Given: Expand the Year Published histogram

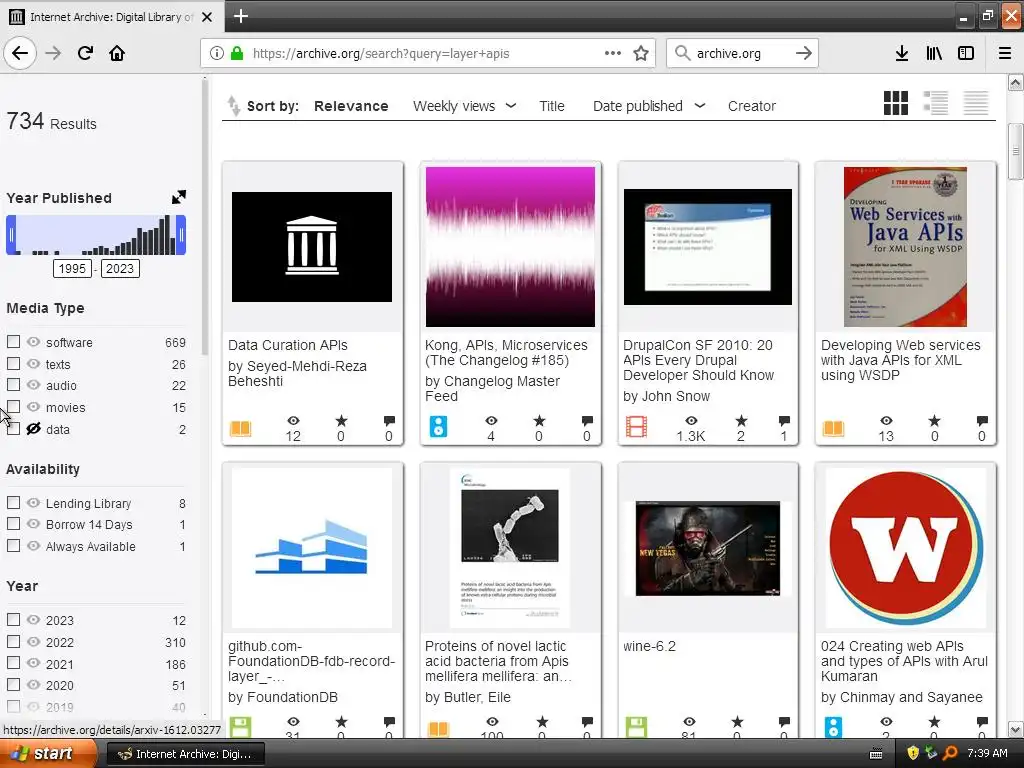Looking at the screenshot, I should point(178,197).
